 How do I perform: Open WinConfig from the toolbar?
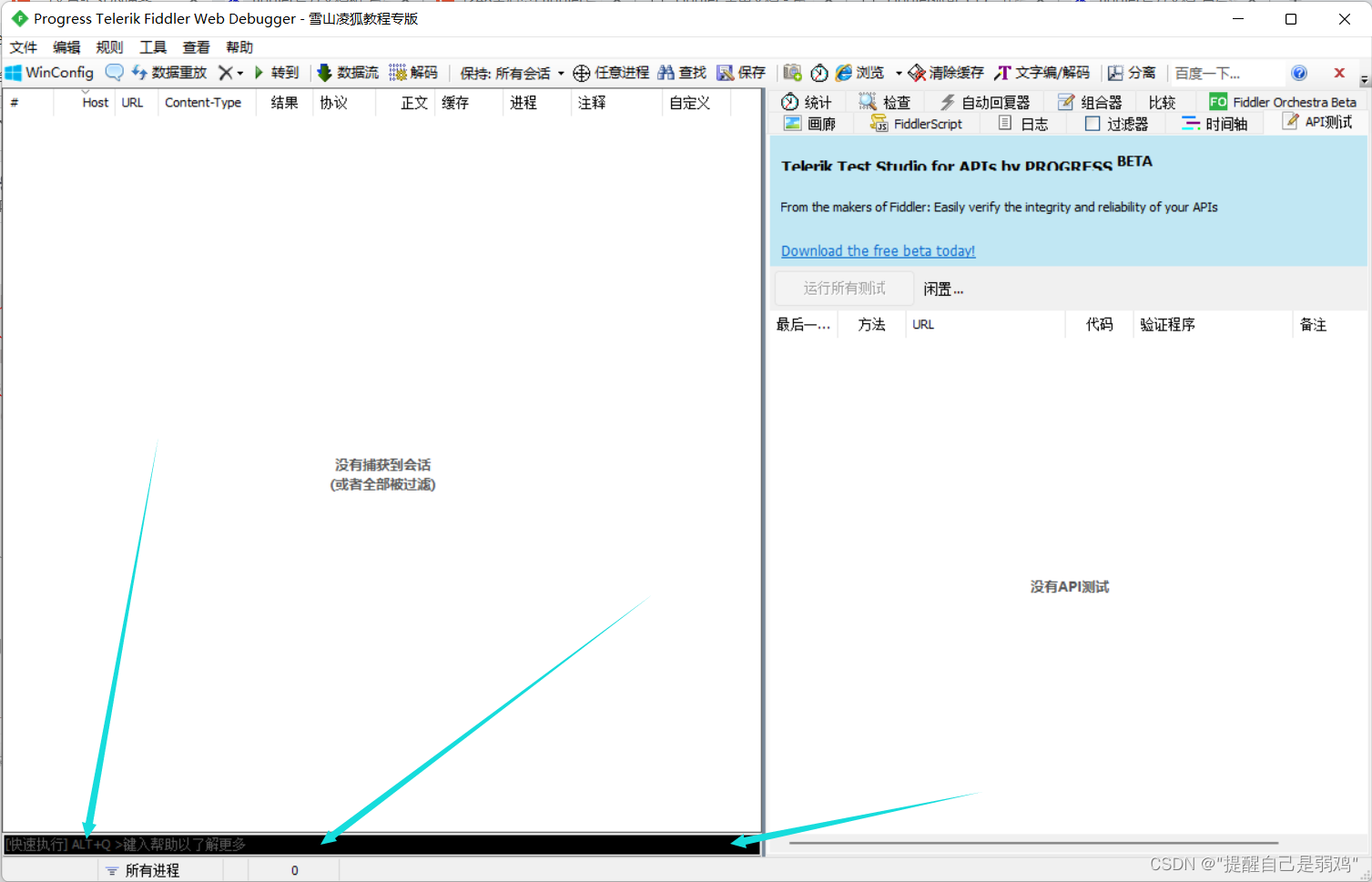click(50, 73)
